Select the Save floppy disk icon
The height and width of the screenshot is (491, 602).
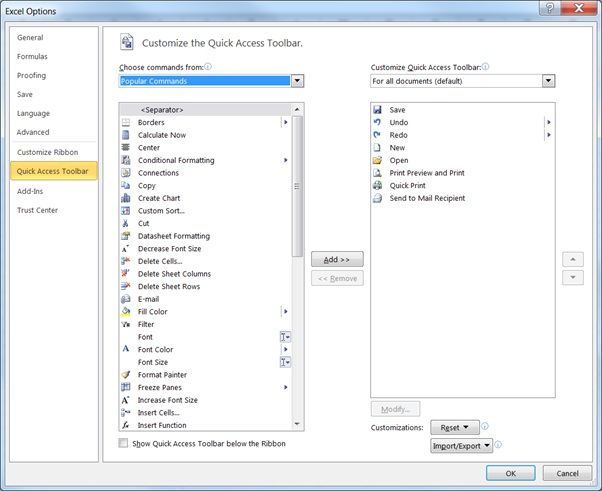(x=377, y=110)
